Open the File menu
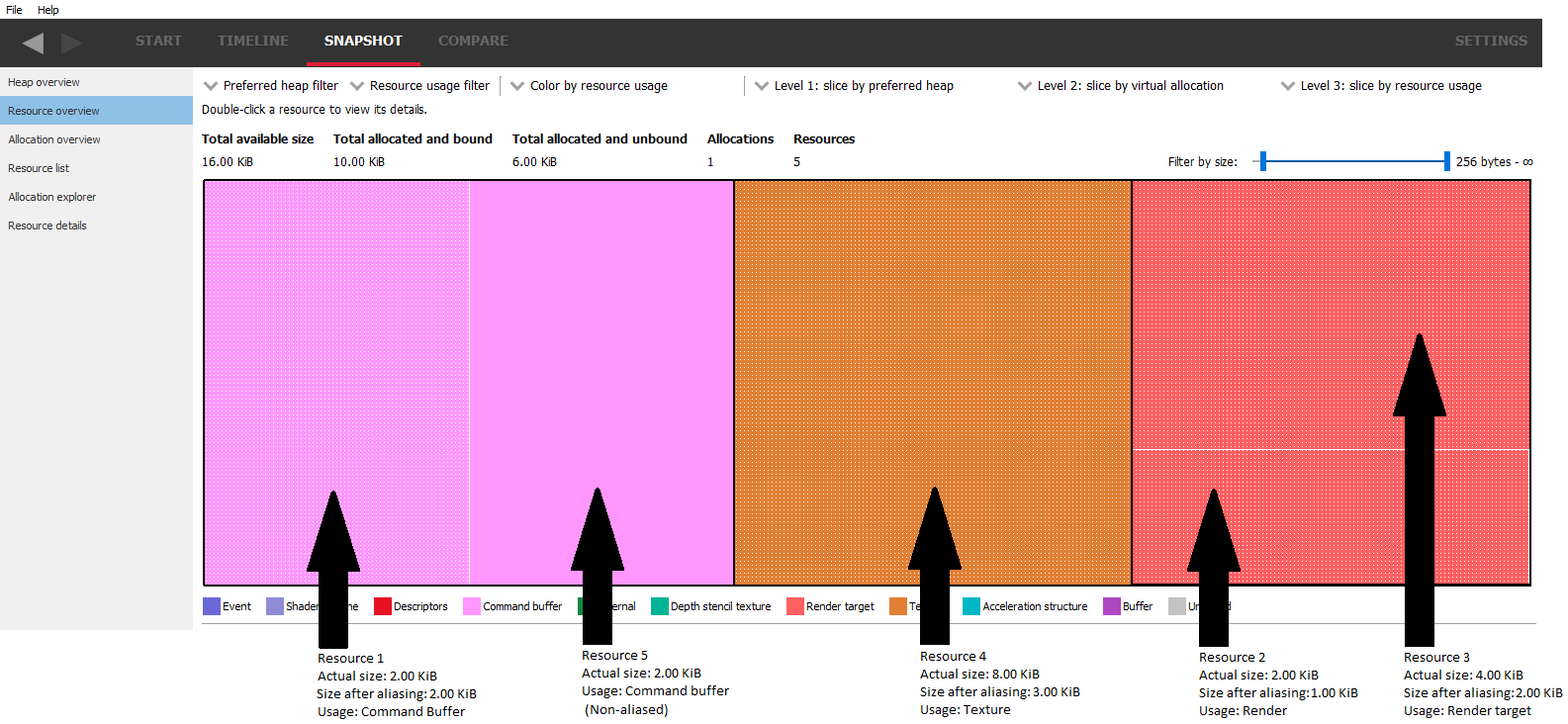 (x=14, y=10)
